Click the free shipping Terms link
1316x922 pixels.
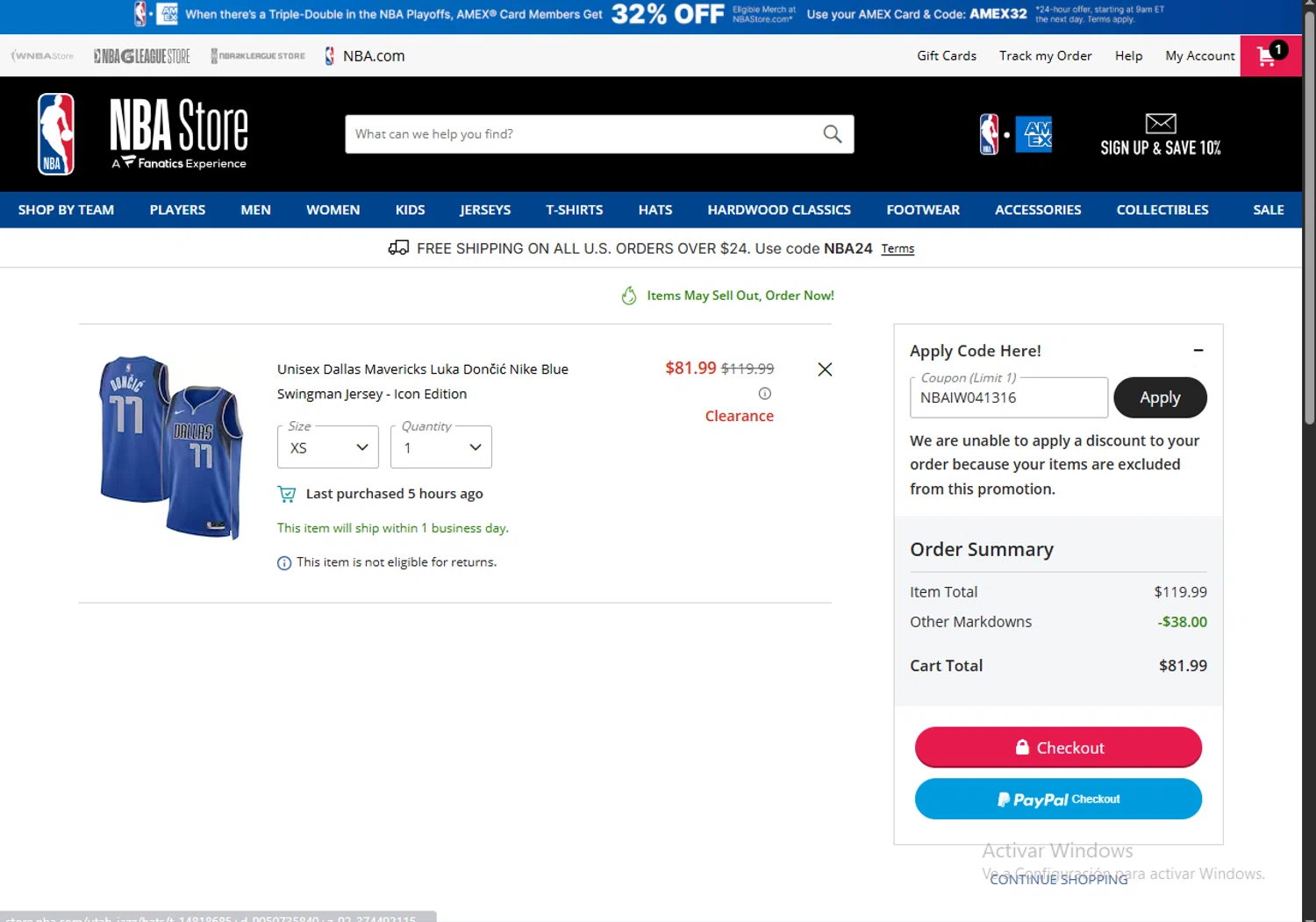point(898,249)
